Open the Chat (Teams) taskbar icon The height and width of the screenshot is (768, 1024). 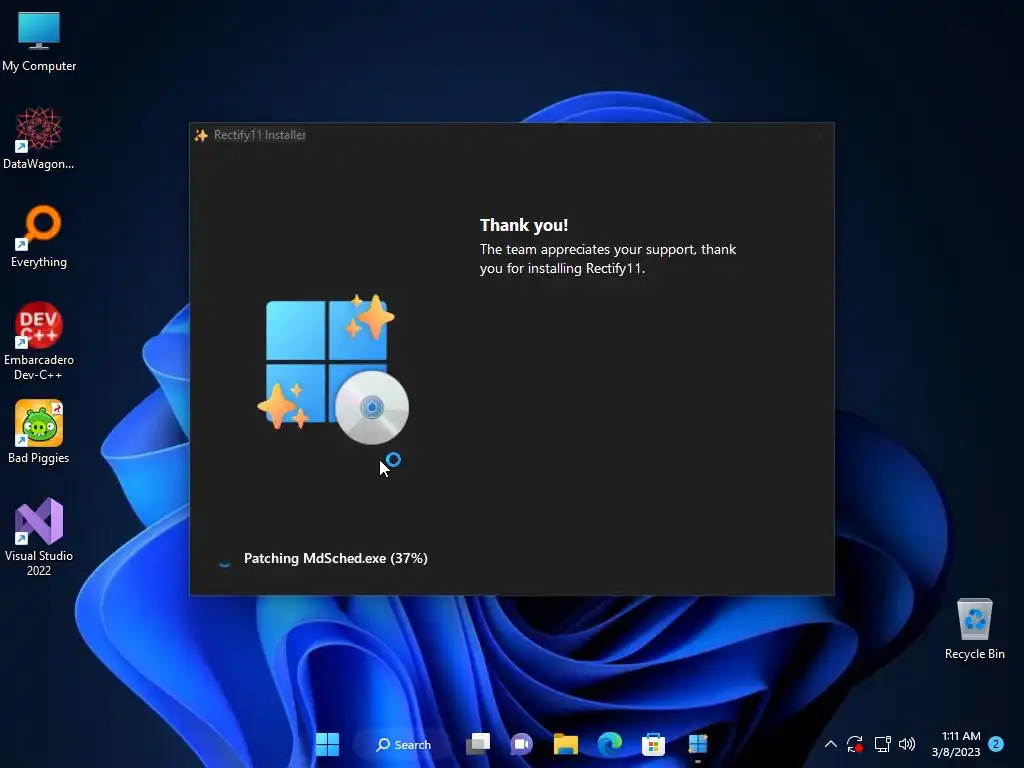point(521,744)
